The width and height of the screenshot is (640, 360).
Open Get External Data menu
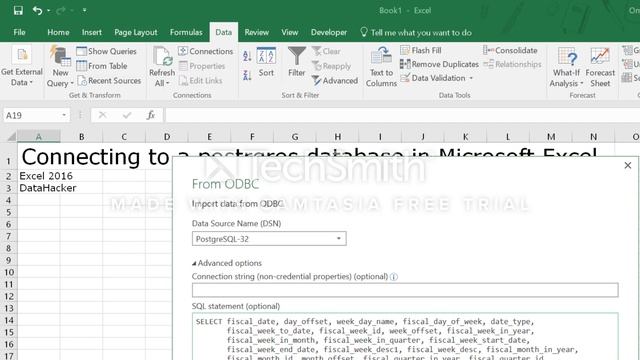pos(22,67)
